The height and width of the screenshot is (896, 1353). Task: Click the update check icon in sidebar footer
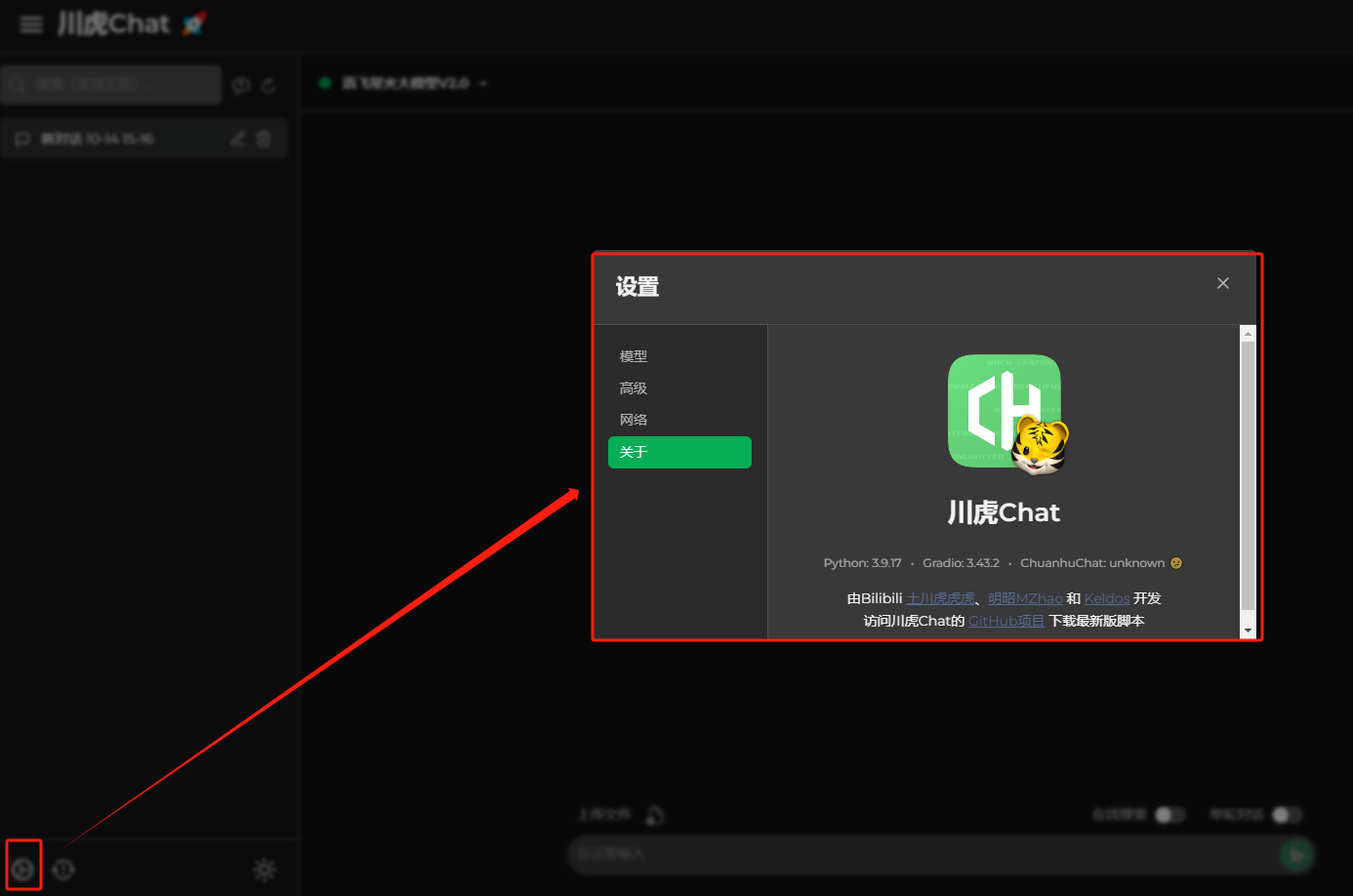[64, 869]
